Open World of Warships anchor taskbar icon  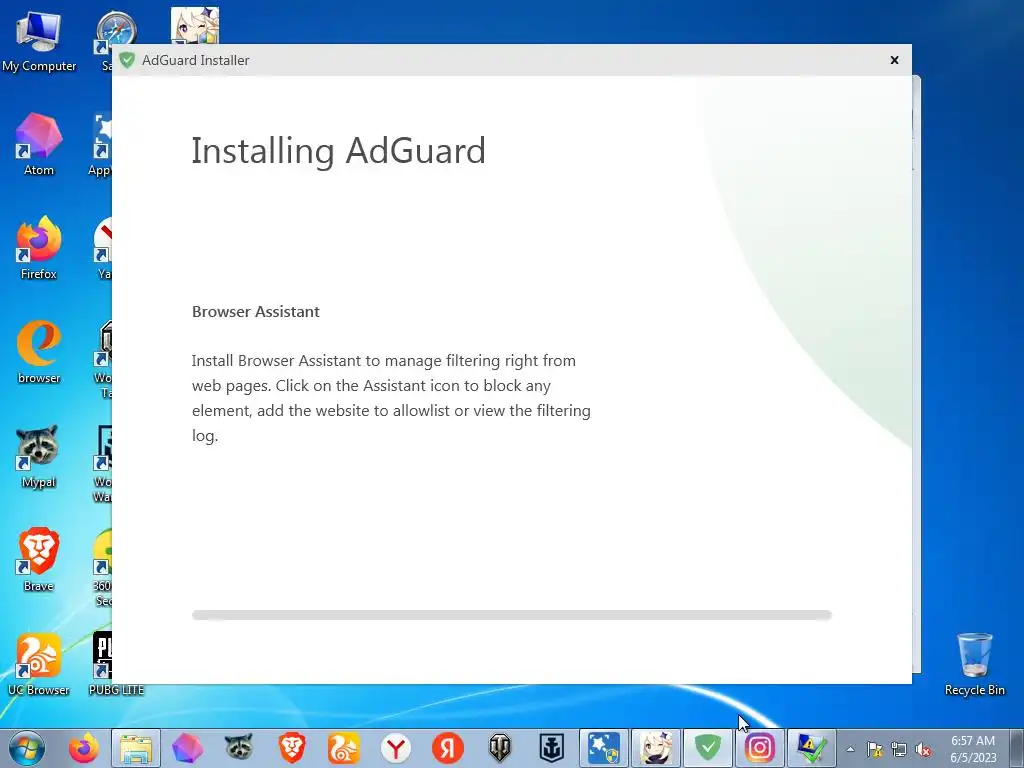pos(551,748)
